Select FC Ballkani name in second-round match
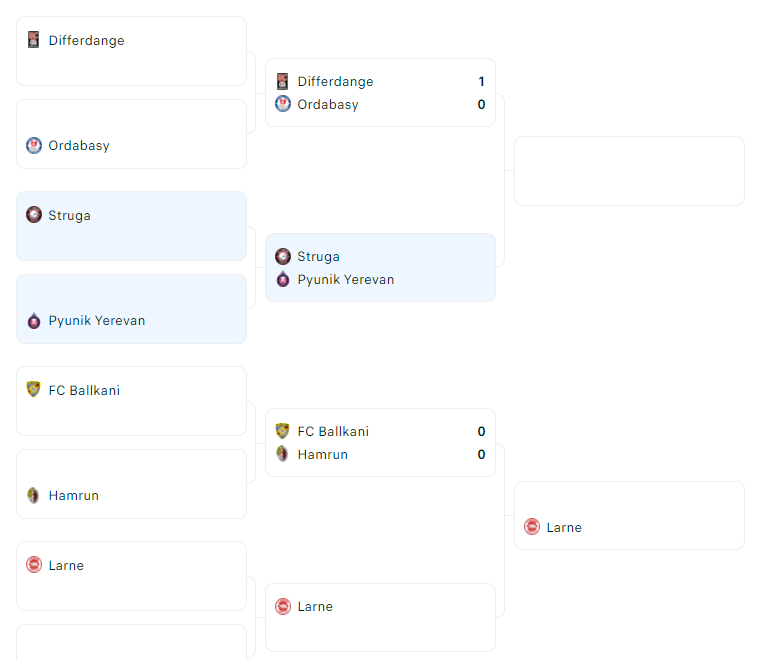761x660 pixels. (333, 431)
